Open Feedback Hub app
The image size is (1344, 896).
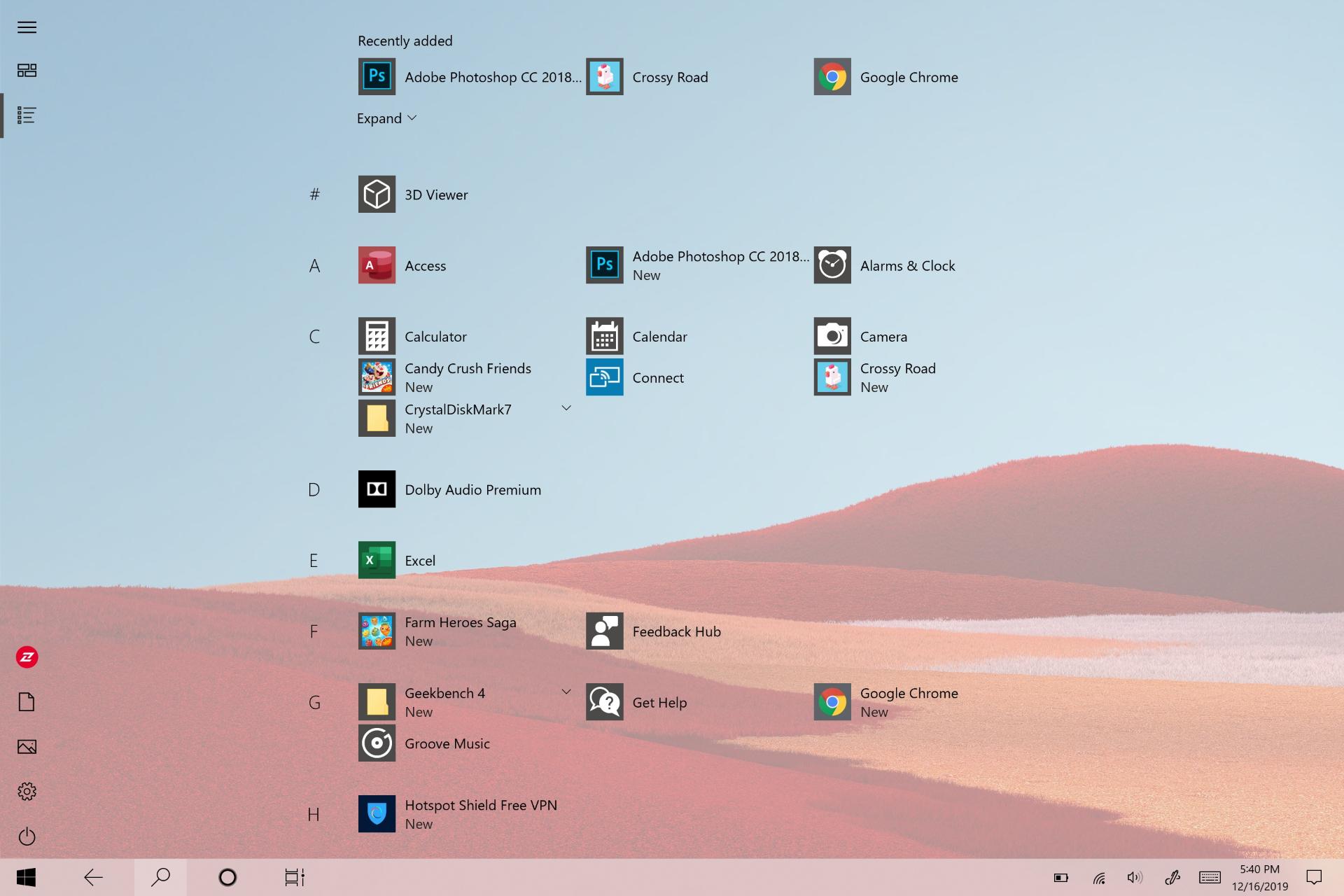(653, 631)
